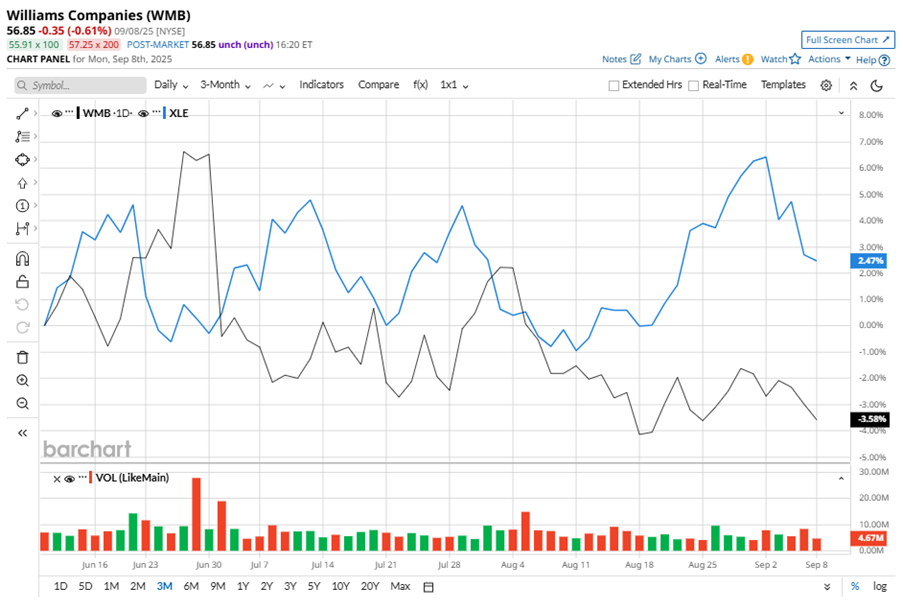The width and height of the screenshot is (903, 610).
Task: Click the black WMB series color bar
Action: coord(78,113)
